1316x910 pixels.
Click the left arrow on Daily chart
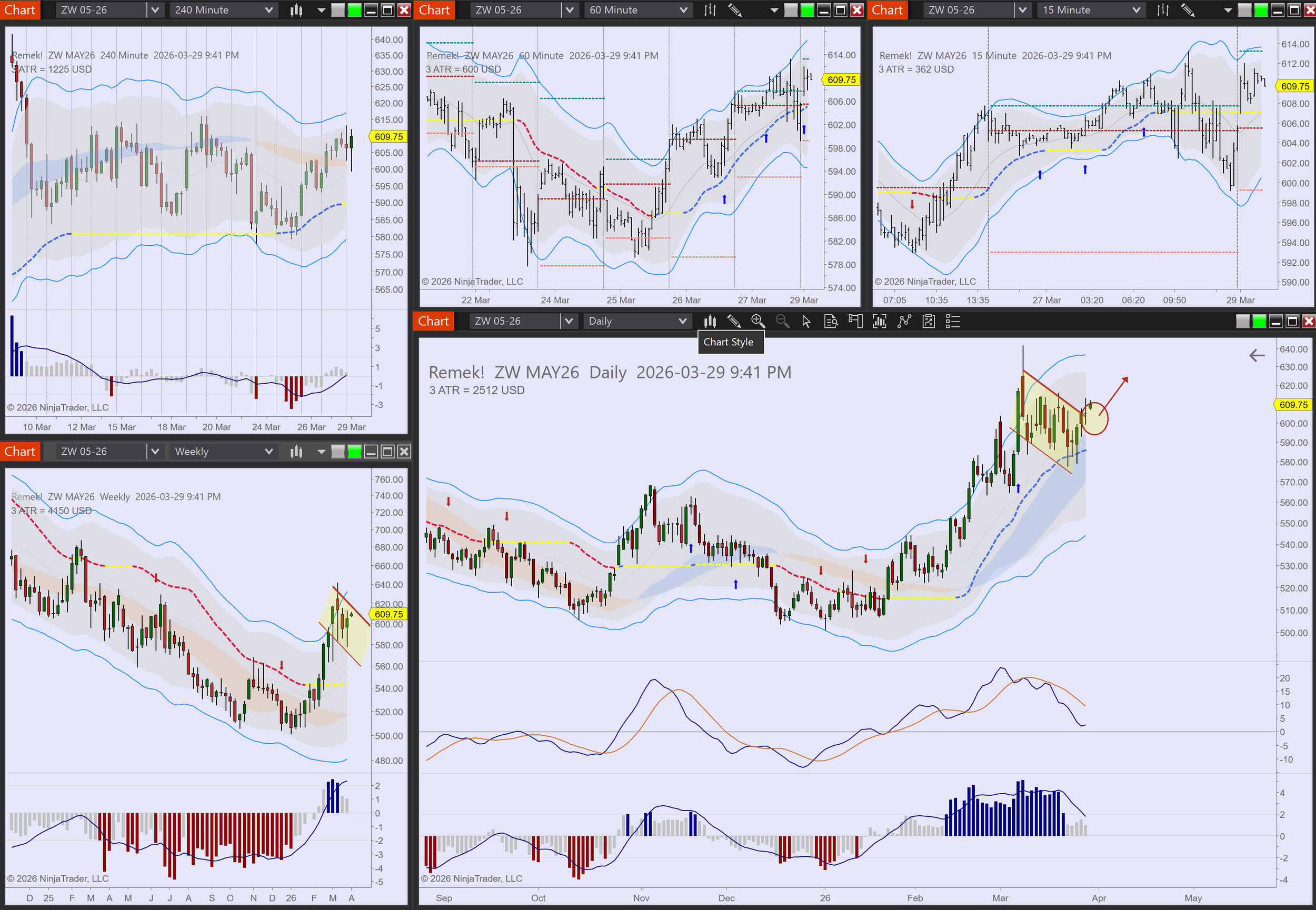(1257, 356)
